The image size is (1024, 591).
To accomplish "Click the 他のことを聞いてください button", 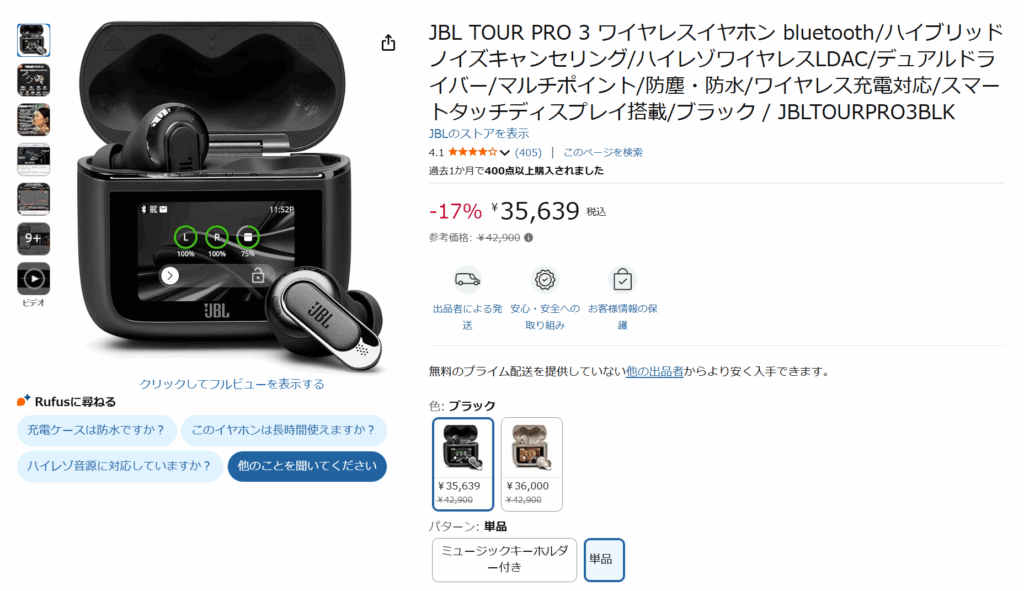I will click(x=307, y=466).
